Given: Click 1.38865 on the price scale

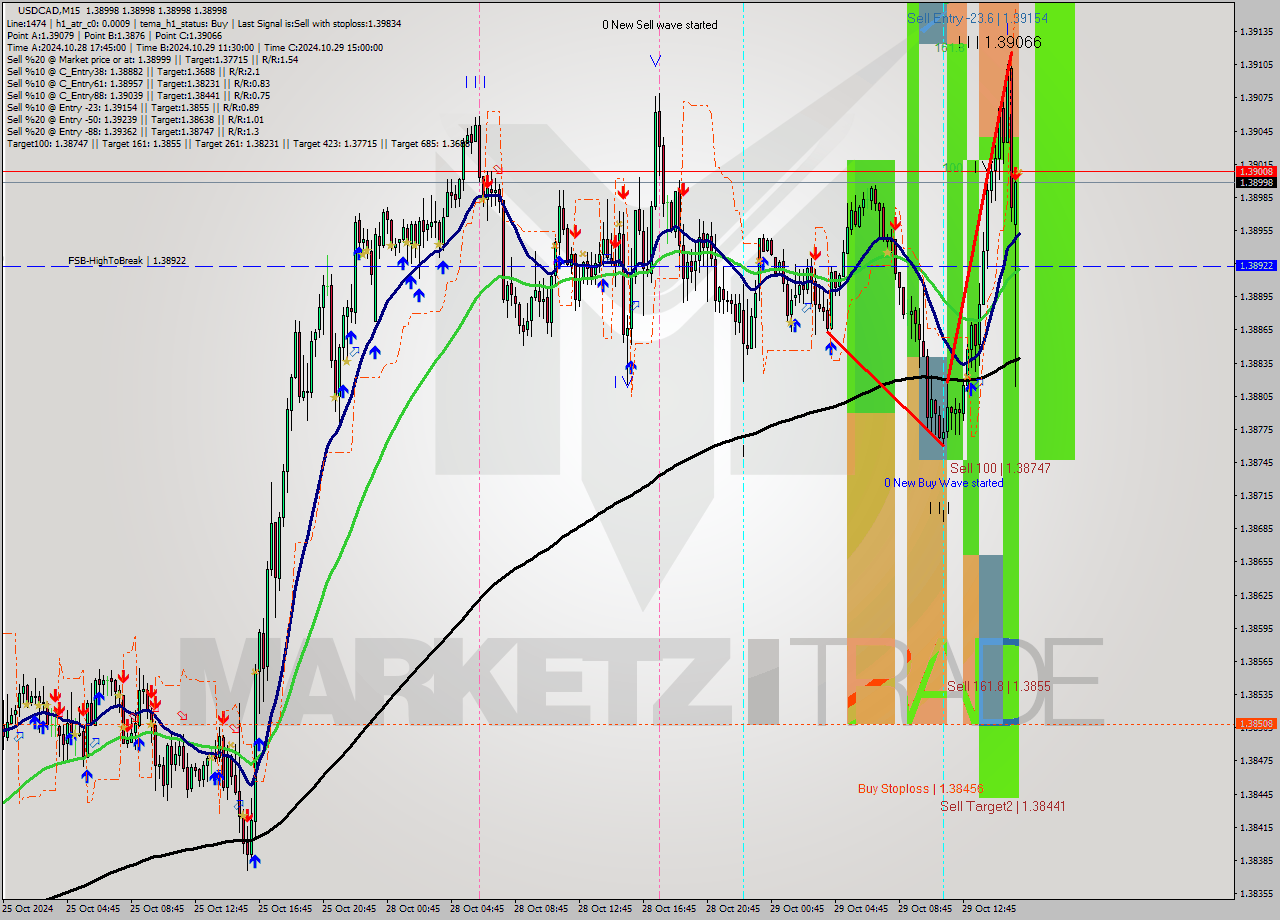Looking at the screenshot, I should tap(1255, 330).
